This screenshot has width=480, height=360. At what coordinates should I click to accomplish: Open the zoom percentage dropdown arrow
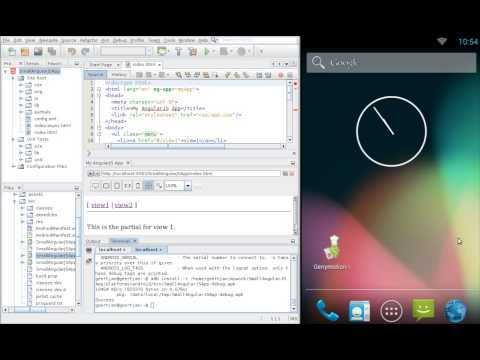pyautogui.click(x=188, y=186)
